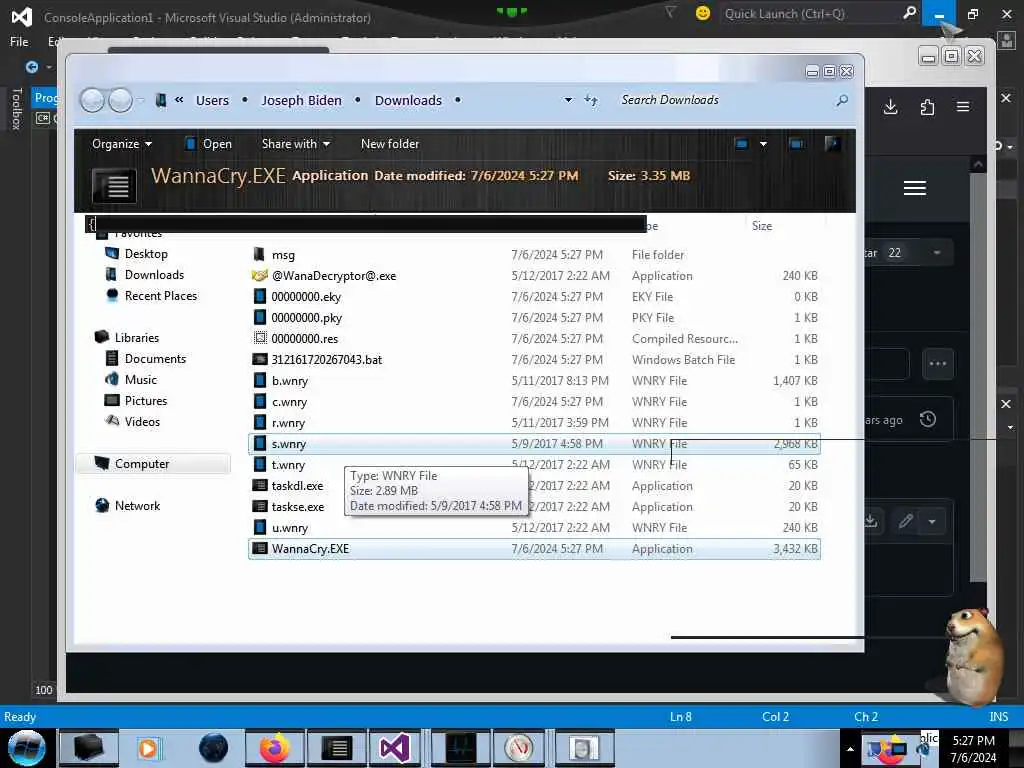
Task: Select the tasksе.exe application row
Action: [x=534, y=507]
